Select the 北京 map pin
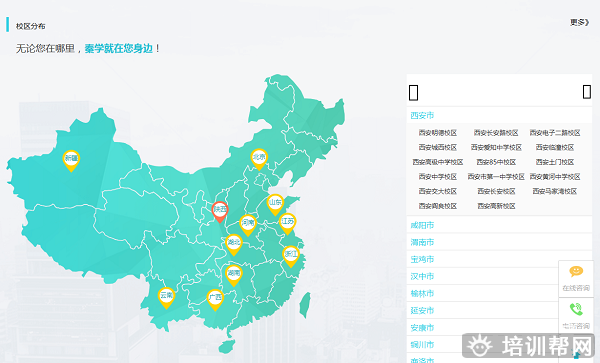600x363 pixels. 259,159
